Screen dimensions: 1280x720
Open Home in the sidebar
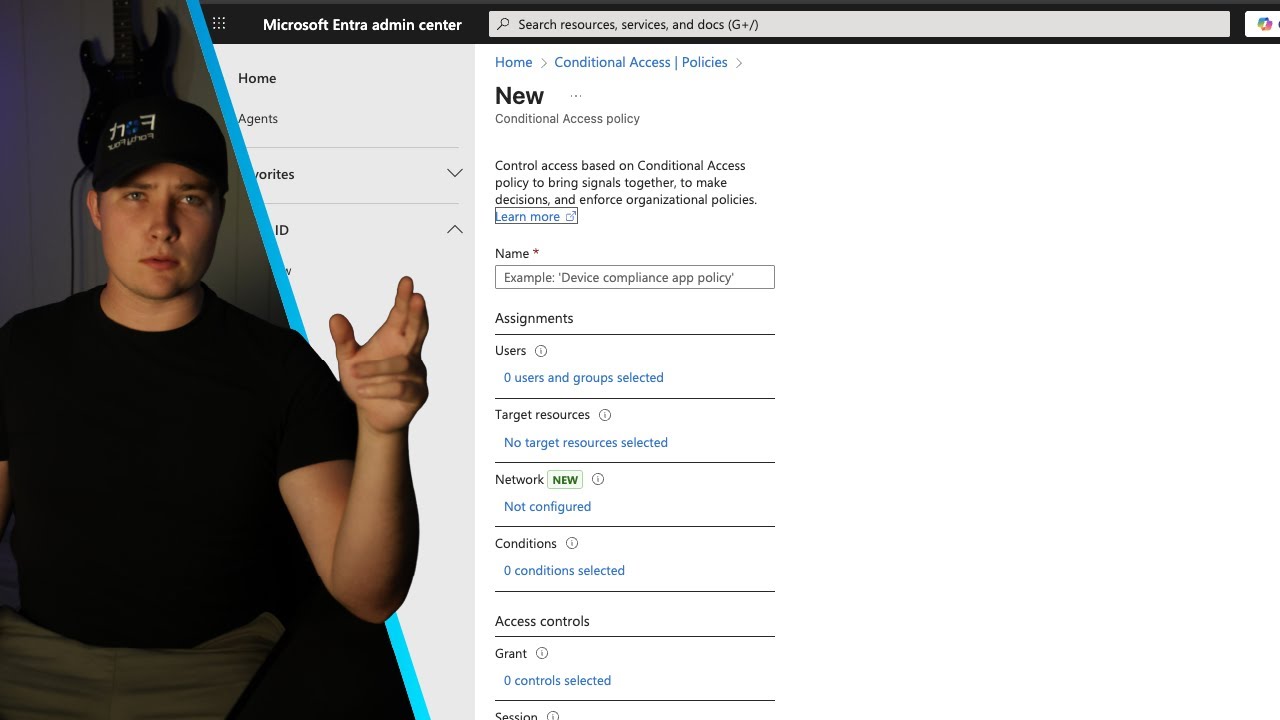pos(257,78)
